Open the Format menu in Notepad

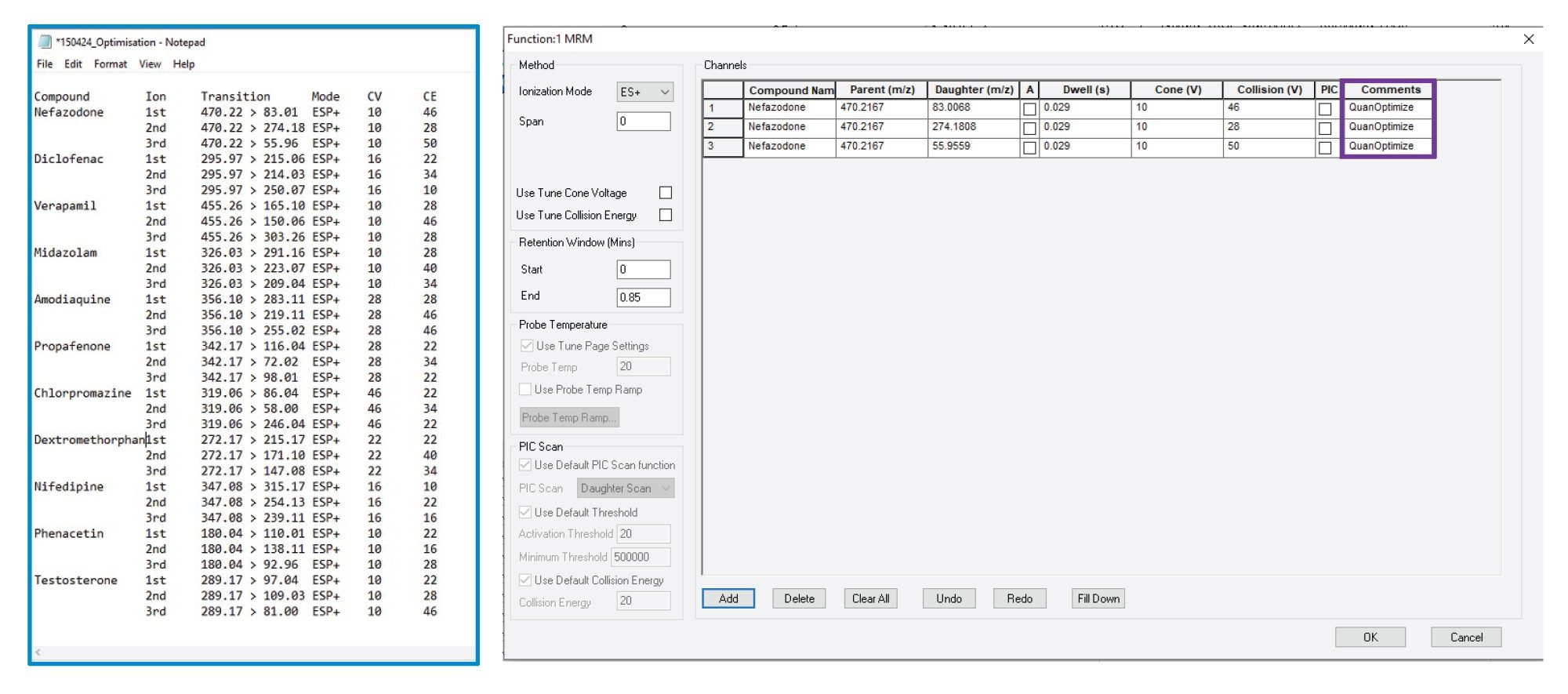[111, 64]
